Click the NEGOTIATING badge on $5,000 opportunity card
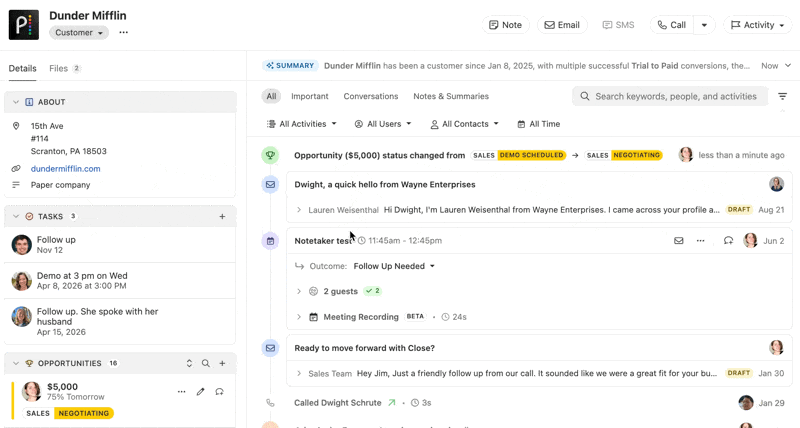This screenshot has width=800, height=428. 84,413
